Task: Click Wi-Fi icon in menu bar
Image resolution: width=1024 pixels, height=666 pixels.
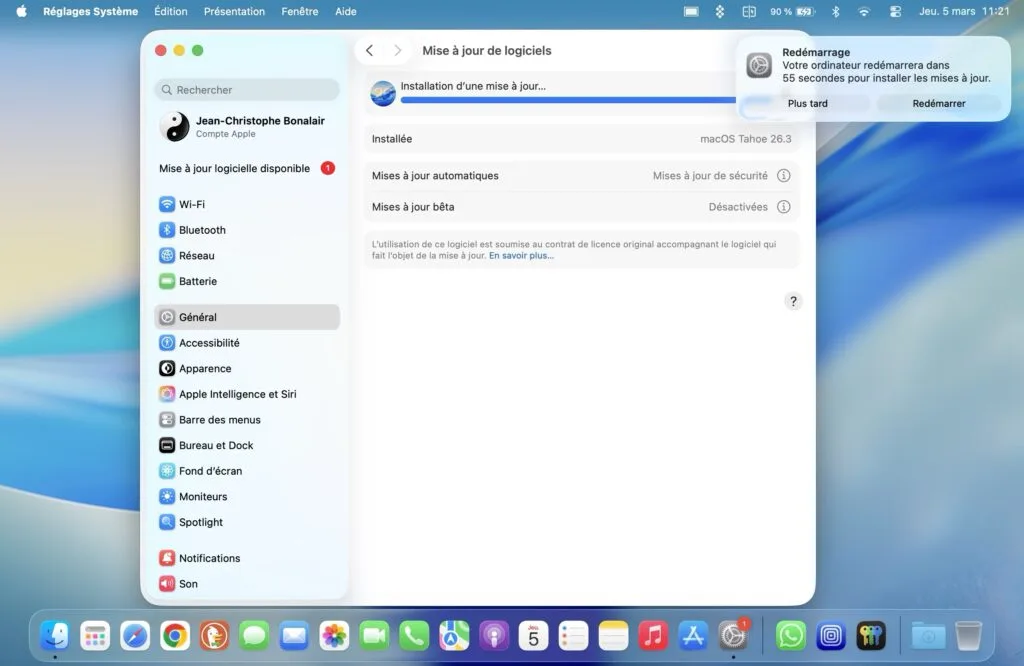Action: point(864,11)
